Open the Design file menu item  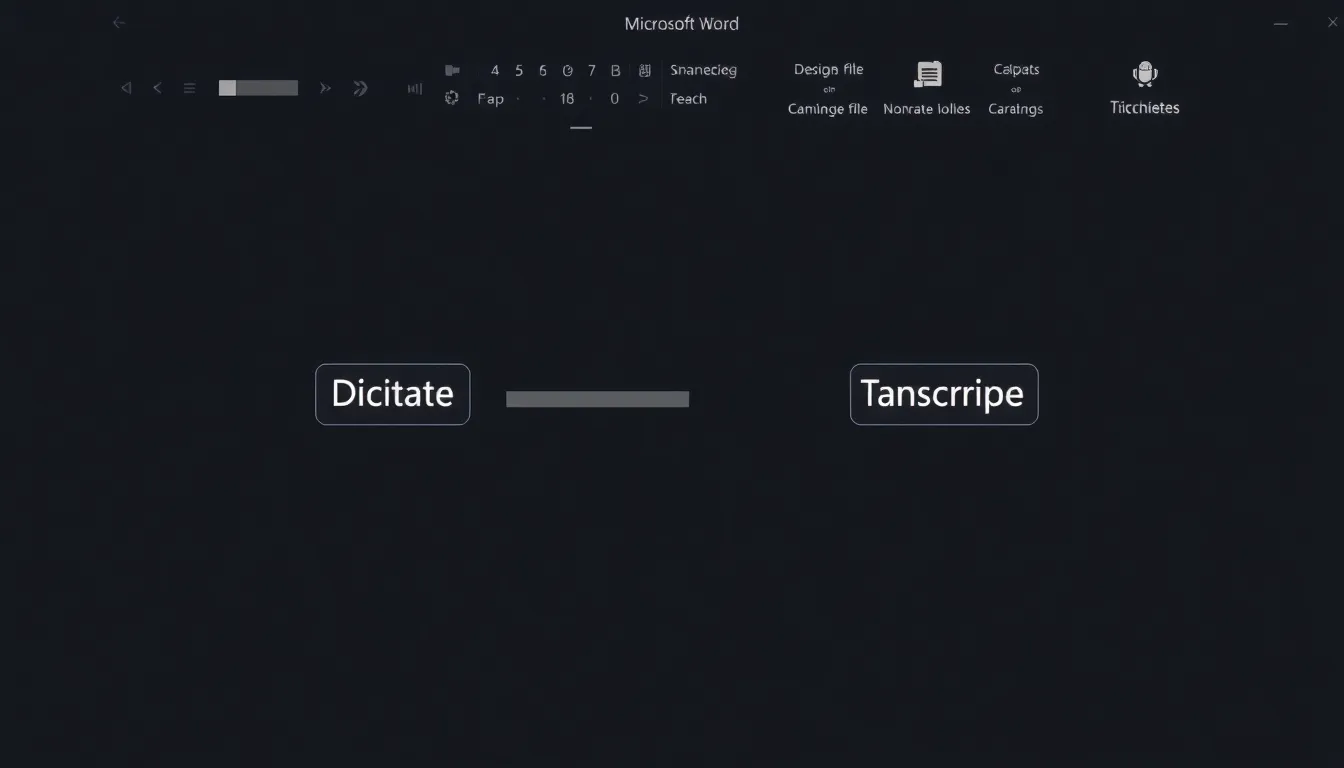pos(828,69)
